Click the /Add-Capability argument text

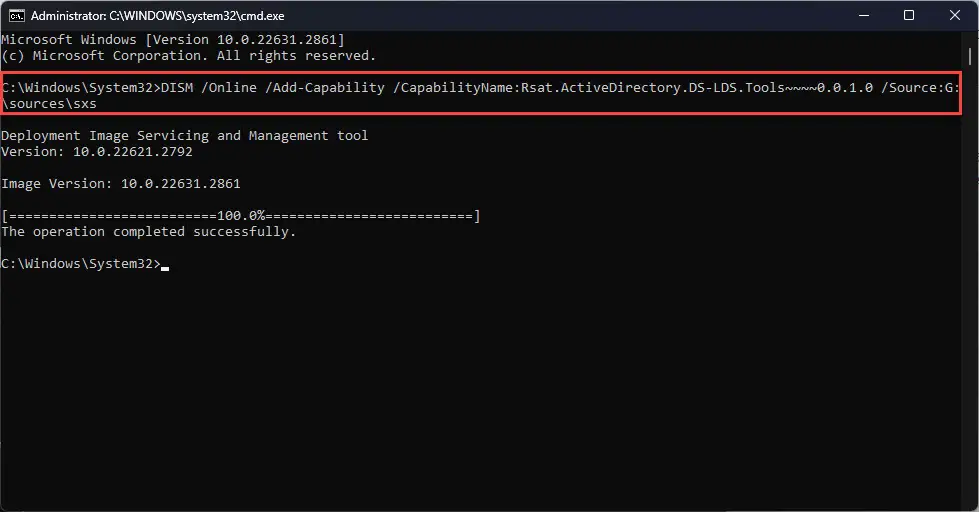point(325,87)
